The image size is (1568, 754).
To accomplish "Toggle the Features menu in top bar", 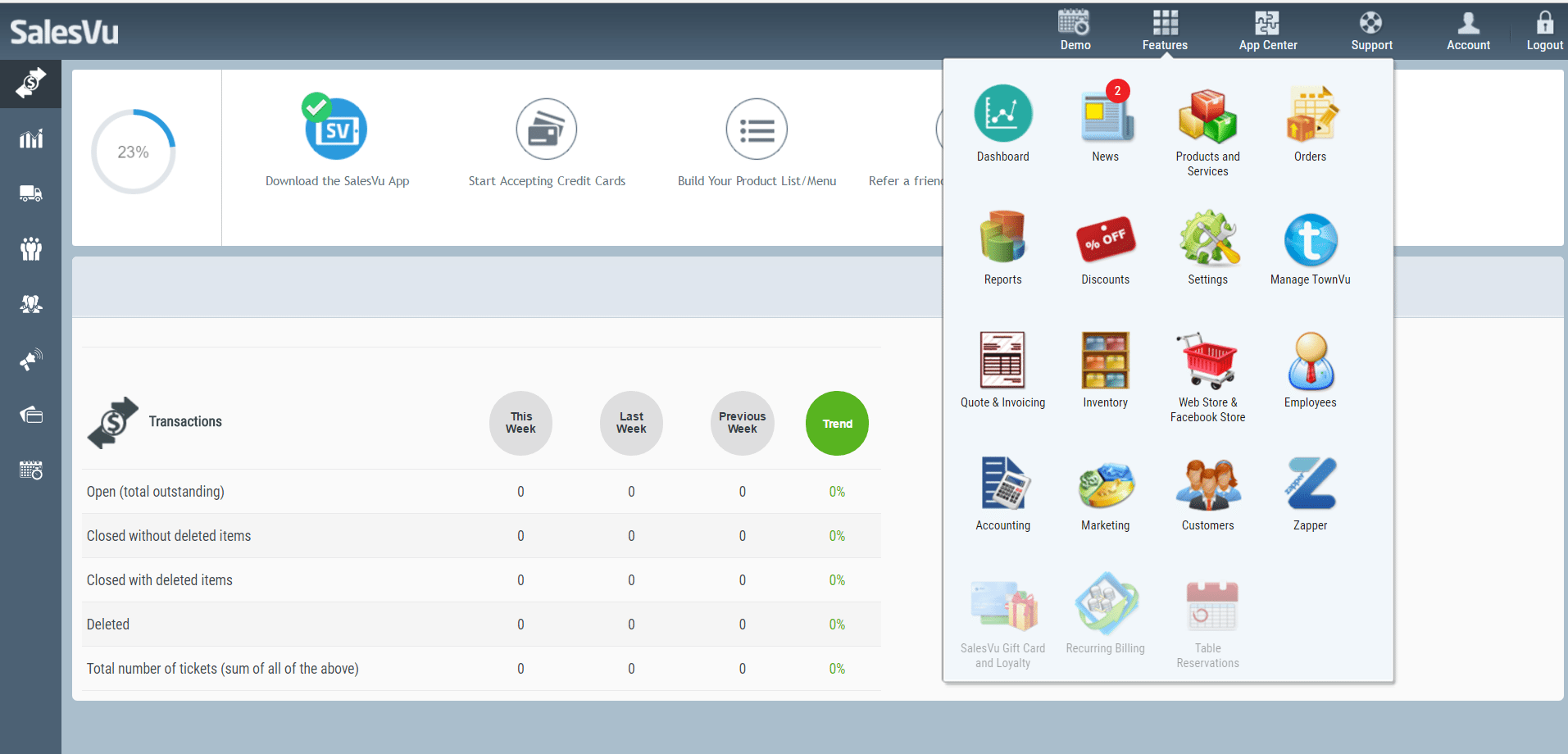I will (x=1165, y=30).
